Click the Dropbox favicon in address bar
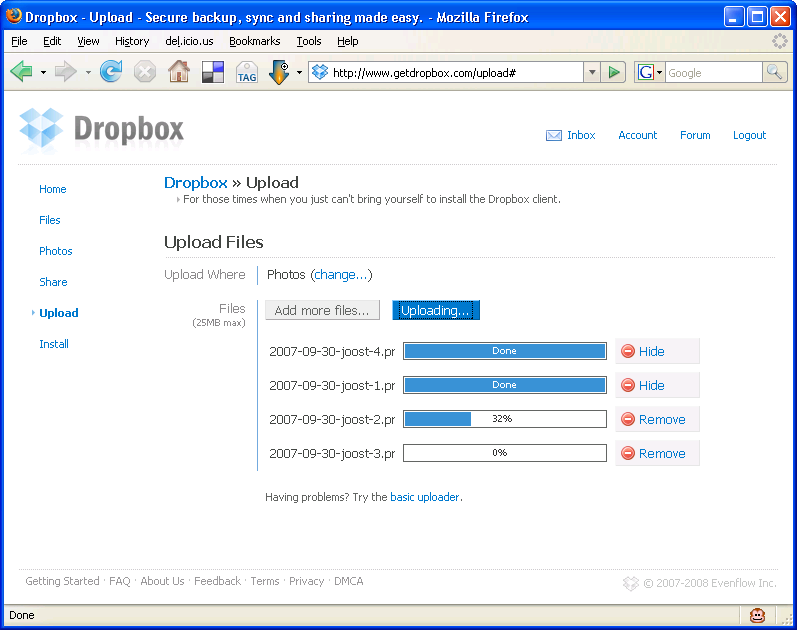The image size is (797, 630). [x=320, y=72]
